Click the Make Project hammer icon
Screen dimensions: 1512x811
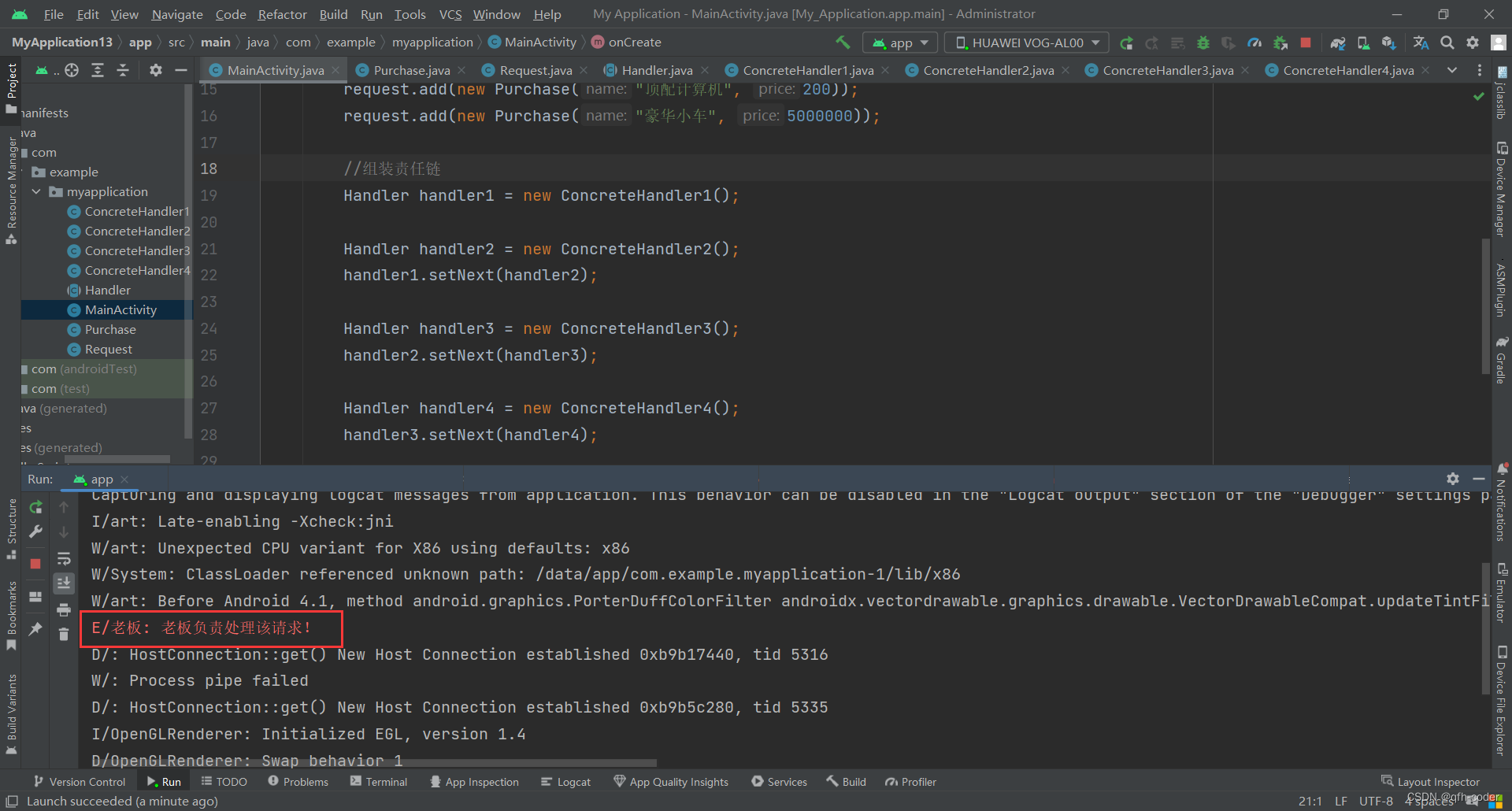pos(843,43)
